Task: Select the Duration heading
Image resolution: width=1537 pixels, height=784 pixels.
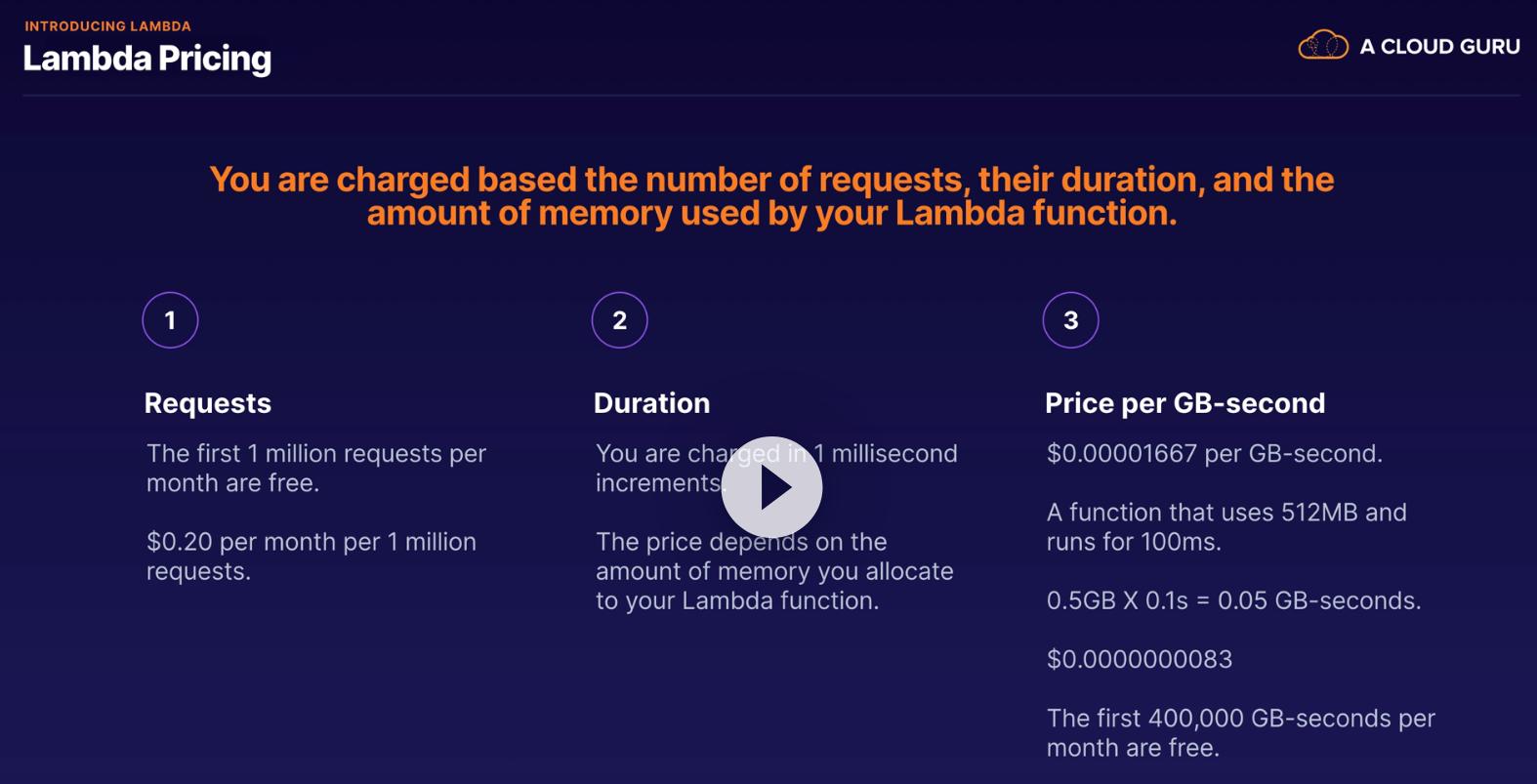Action: click(651, 403)
